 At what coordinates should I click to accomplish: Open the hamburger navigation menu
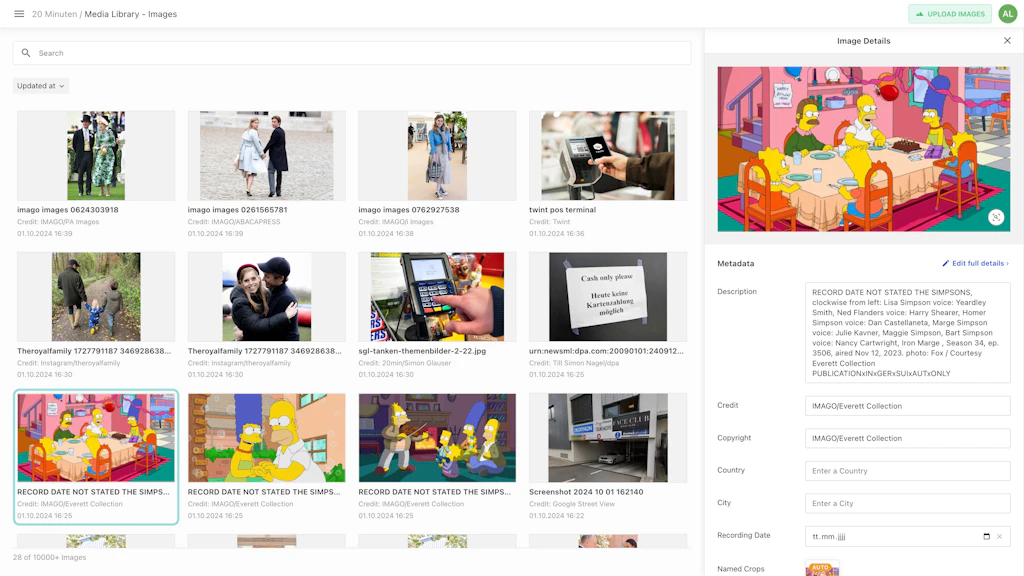pyautogui.click(x=19, y=14)
